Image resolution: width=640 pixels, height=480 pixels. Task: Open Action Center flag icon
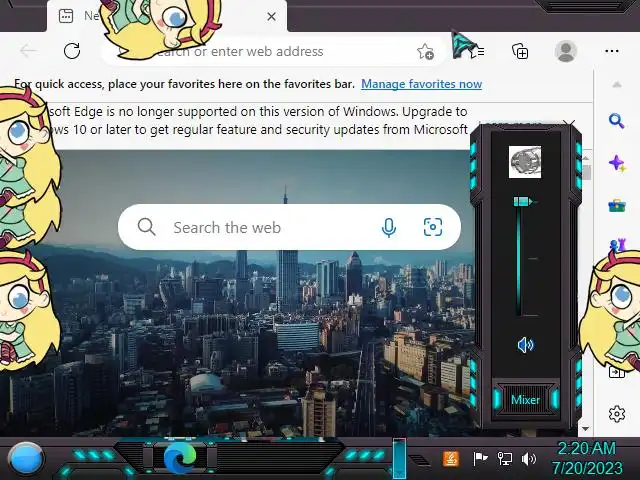pos(480,459)
